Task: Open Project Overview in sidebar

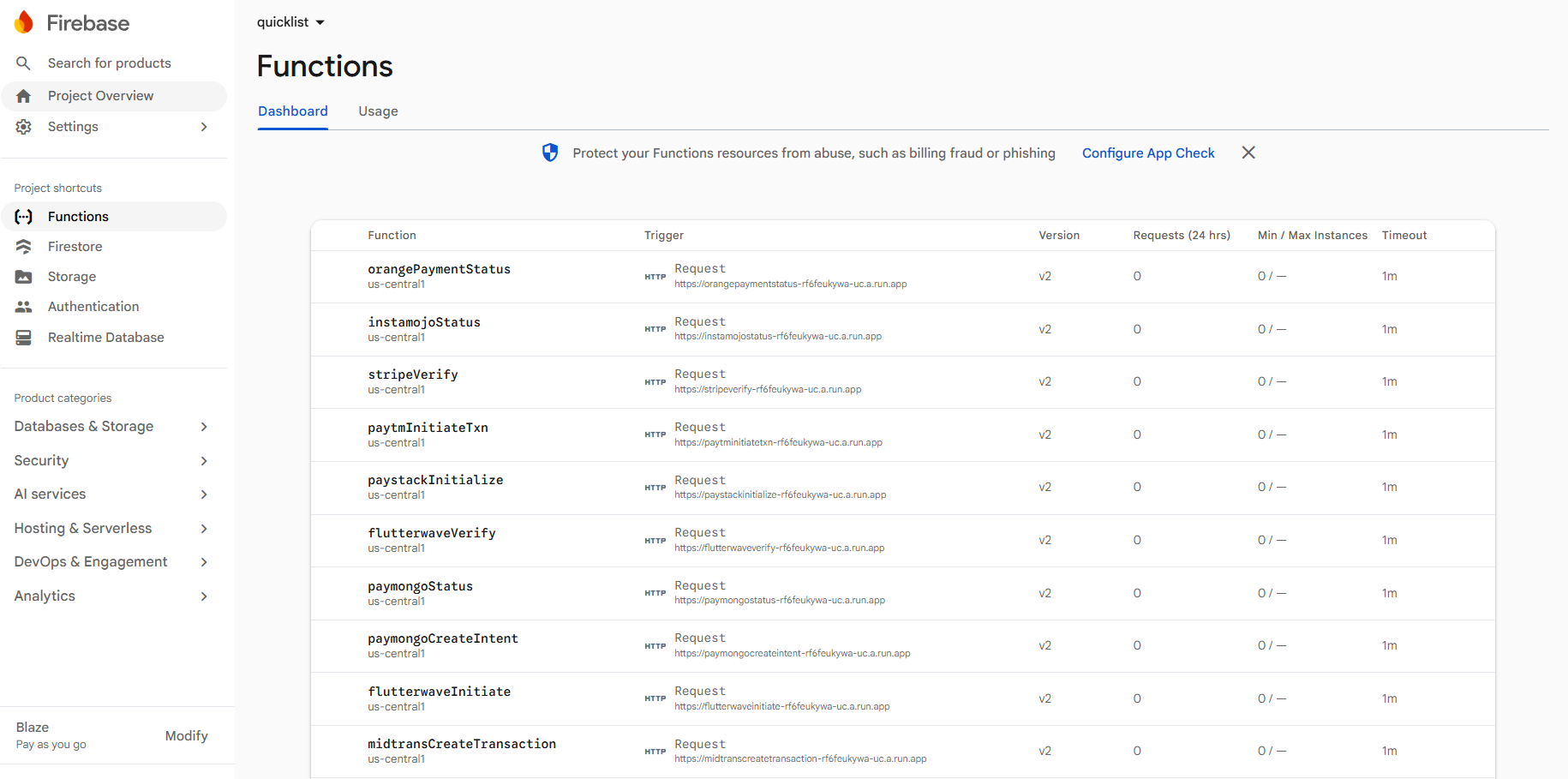Action: click(x=114, y=96)
